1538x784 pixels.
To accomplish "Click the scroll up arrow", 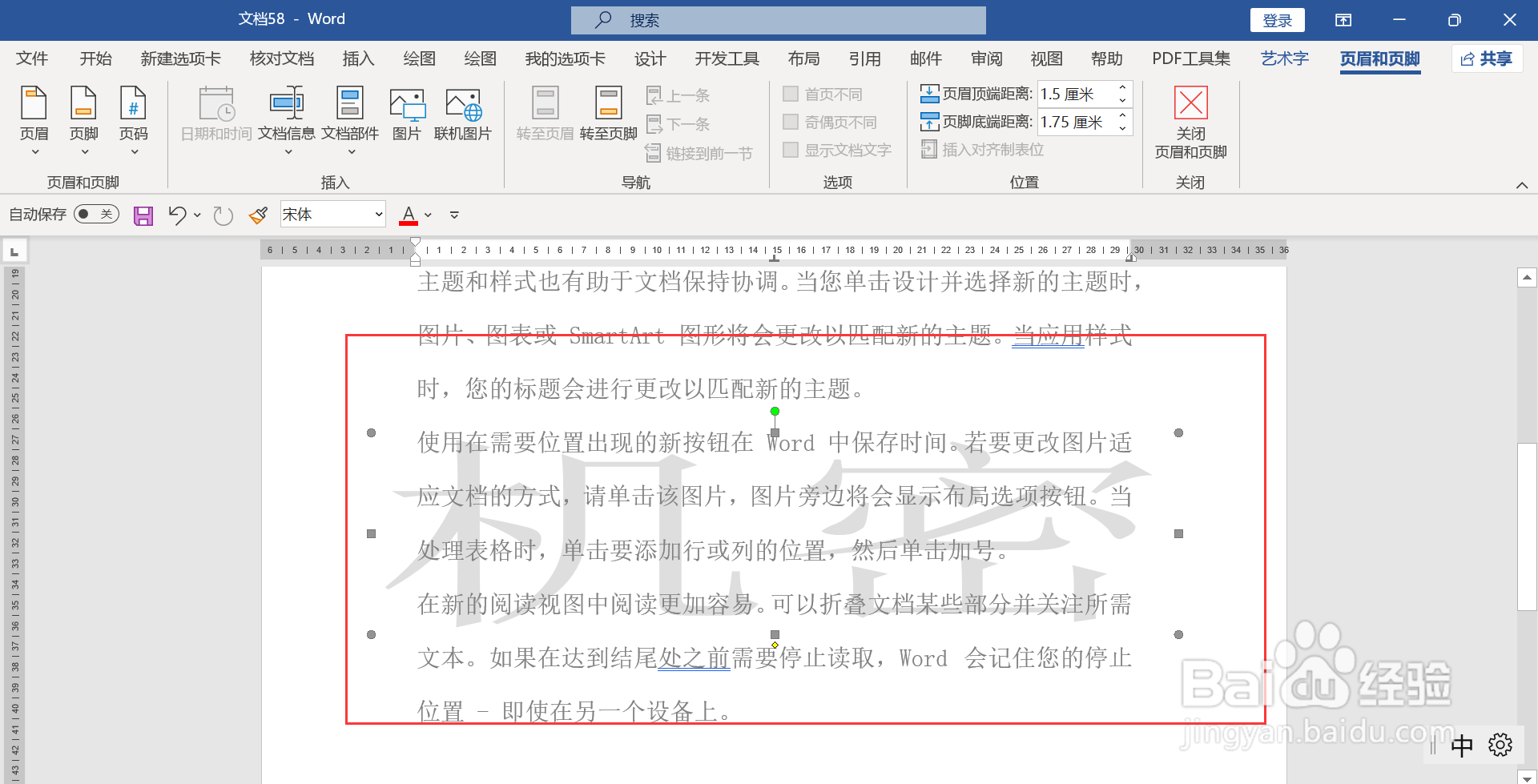I will tap(1527, 278).
